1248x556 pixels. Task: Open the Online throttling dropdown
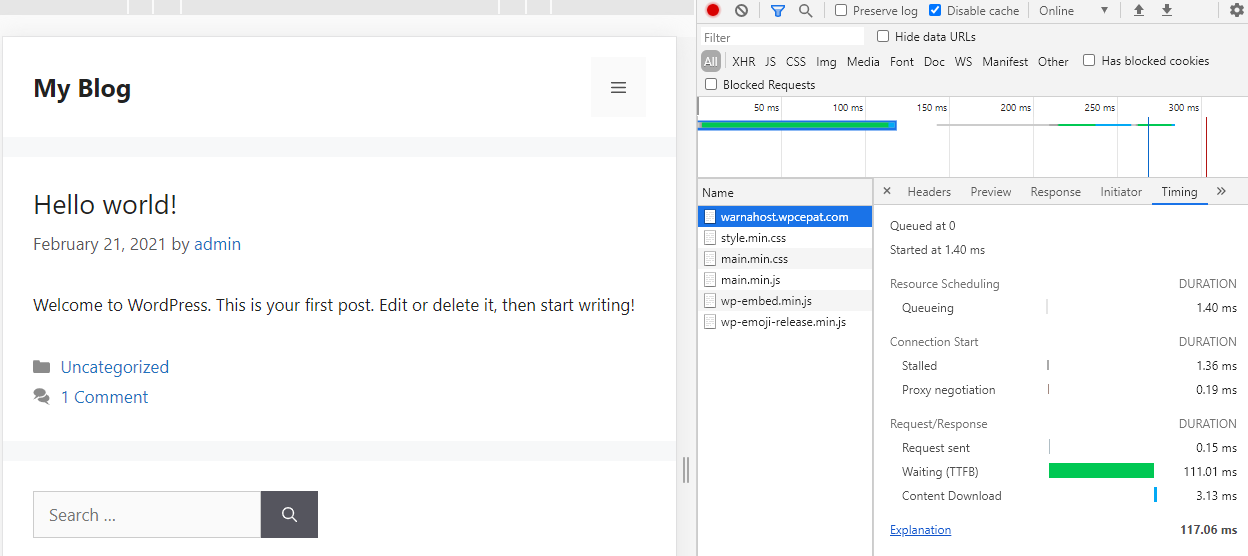1074,11
